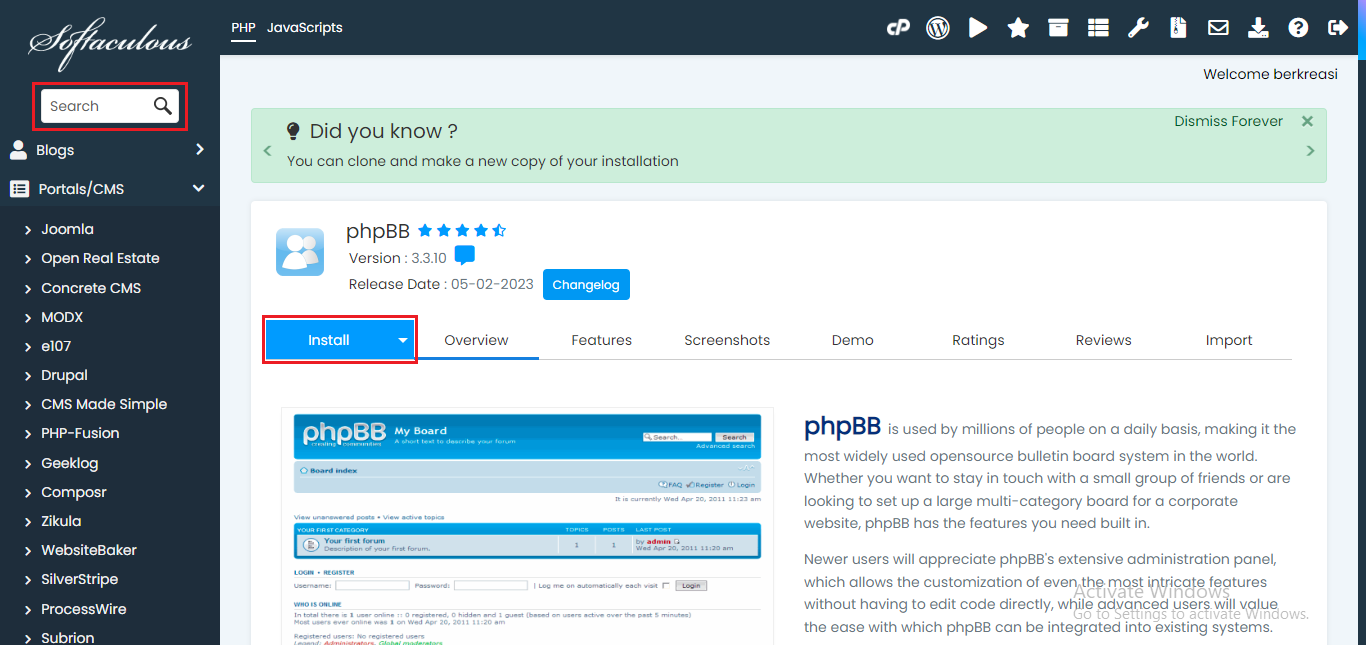Screen dimensions: 1366x645
Task: Open the Installations box icon
Action: 1058,27
